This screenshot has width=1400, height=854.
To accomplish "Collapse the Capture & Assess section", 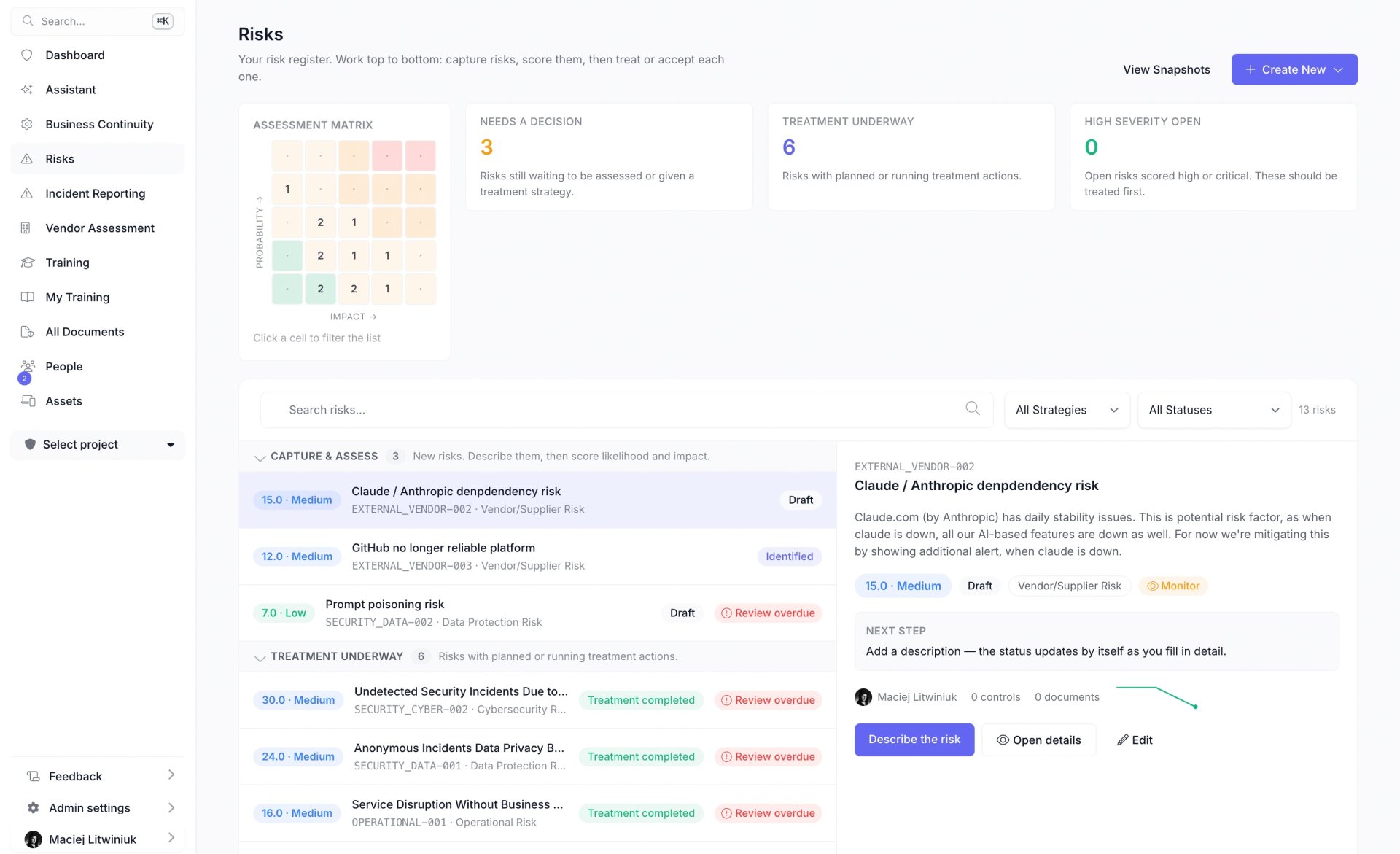I will point(260,457).
